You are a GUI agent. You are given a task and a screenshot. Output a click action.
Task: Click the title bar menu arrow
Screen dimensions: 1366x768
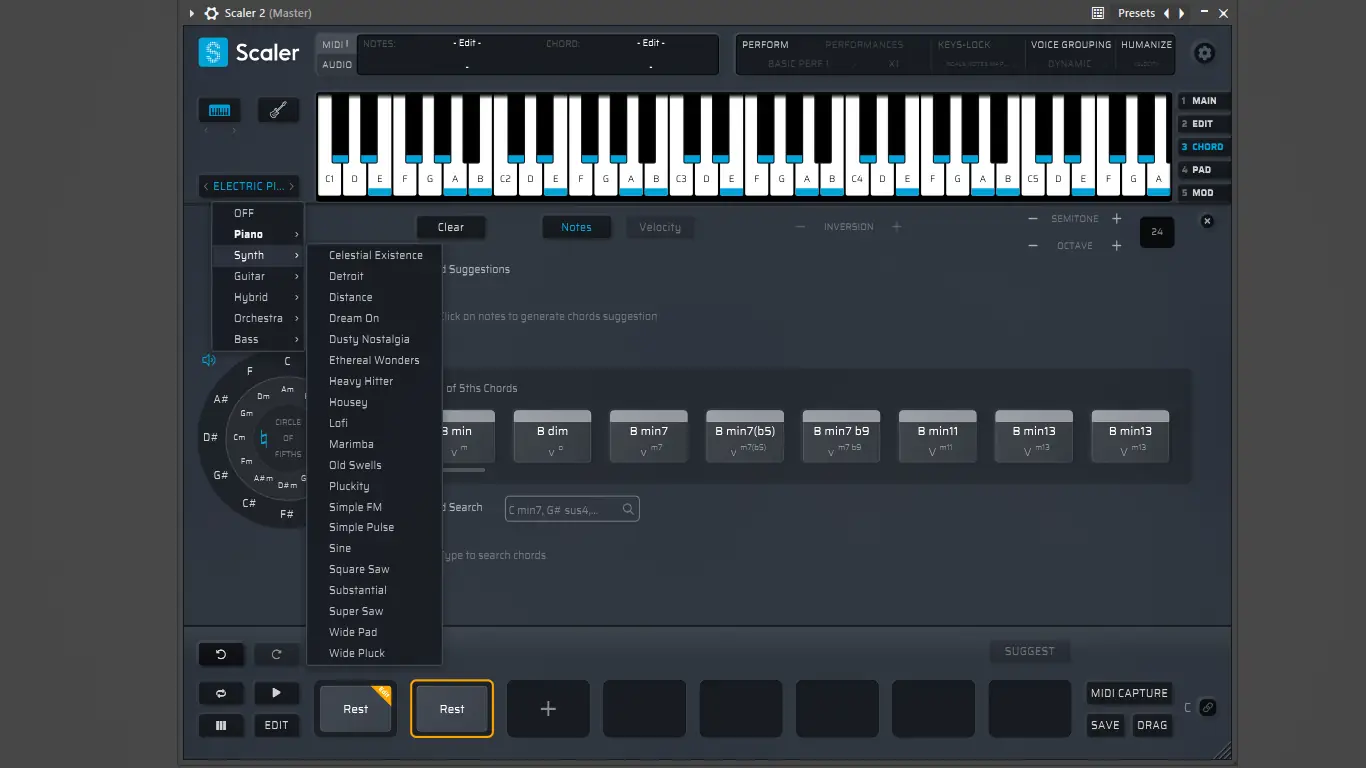coord(192,13)
